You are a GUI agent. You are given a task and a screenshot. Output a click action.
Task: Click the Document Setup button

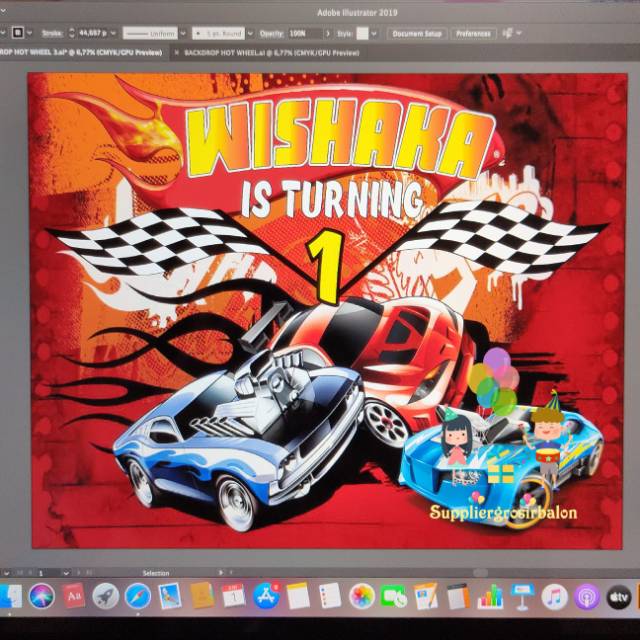[417, 33]
